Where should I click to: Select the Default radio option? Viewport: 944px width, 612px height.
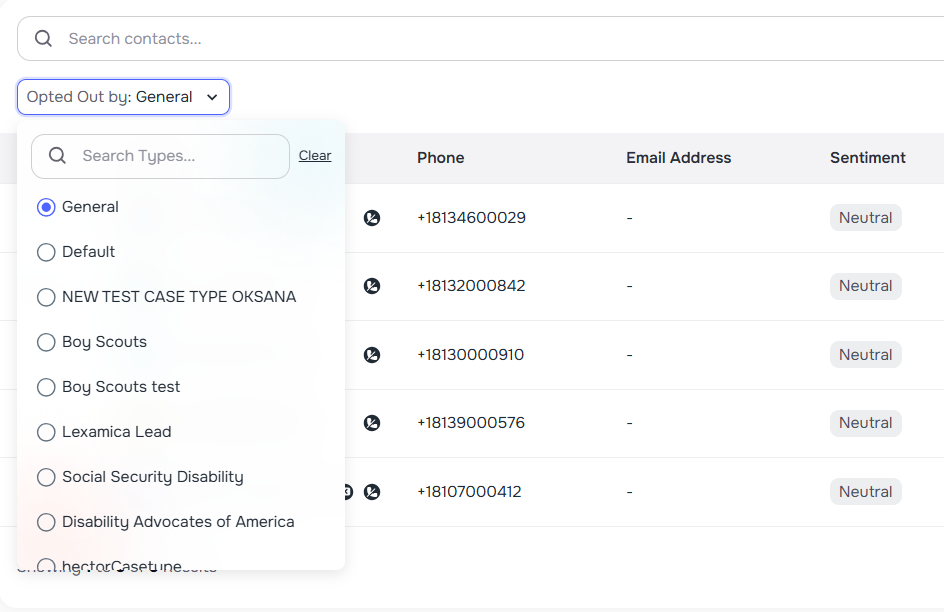tap(46, 252)
